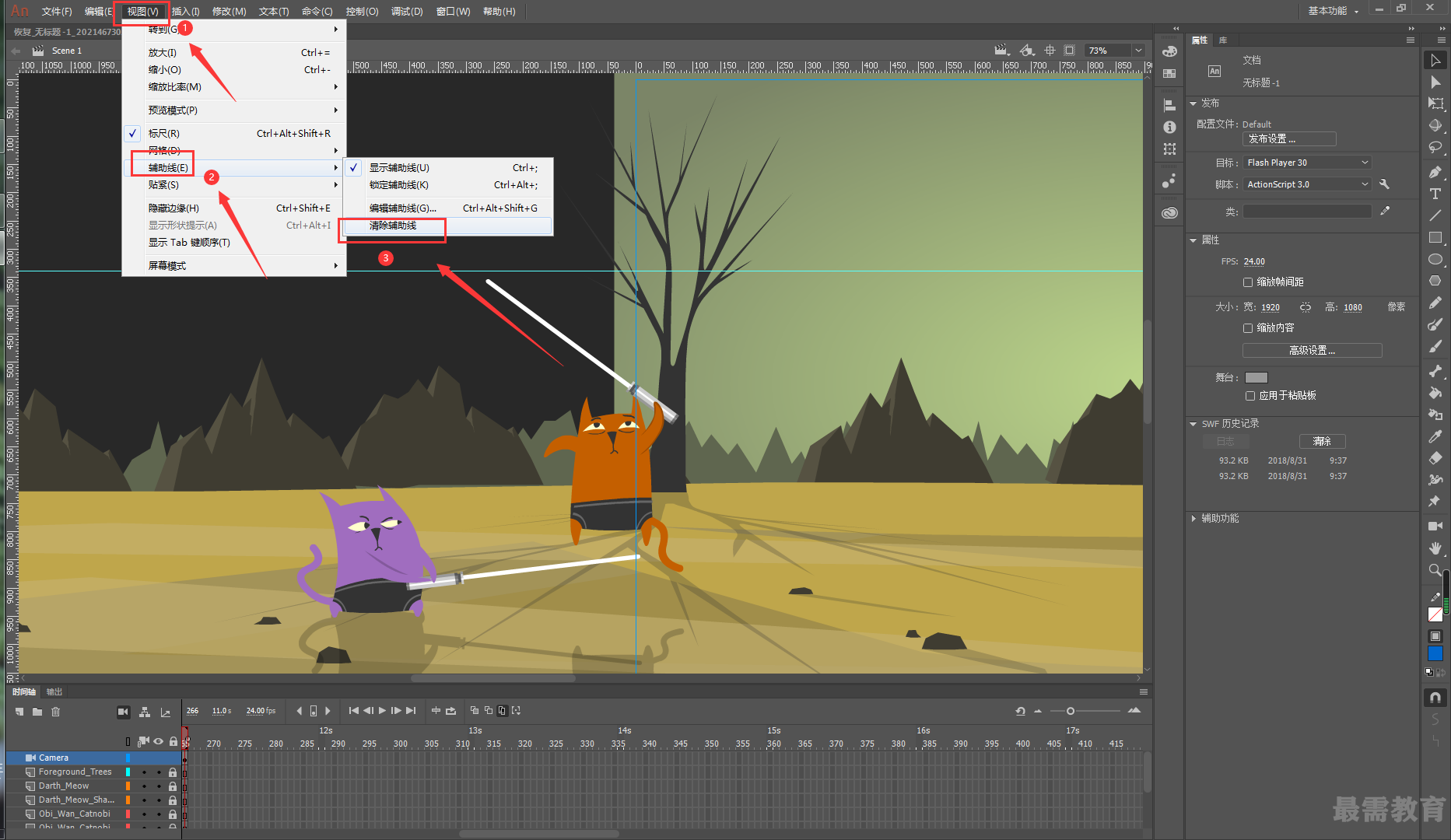Adjust the timeline zoom slider
Viewport: 1451px width, 840px height.
point(1070,711)
